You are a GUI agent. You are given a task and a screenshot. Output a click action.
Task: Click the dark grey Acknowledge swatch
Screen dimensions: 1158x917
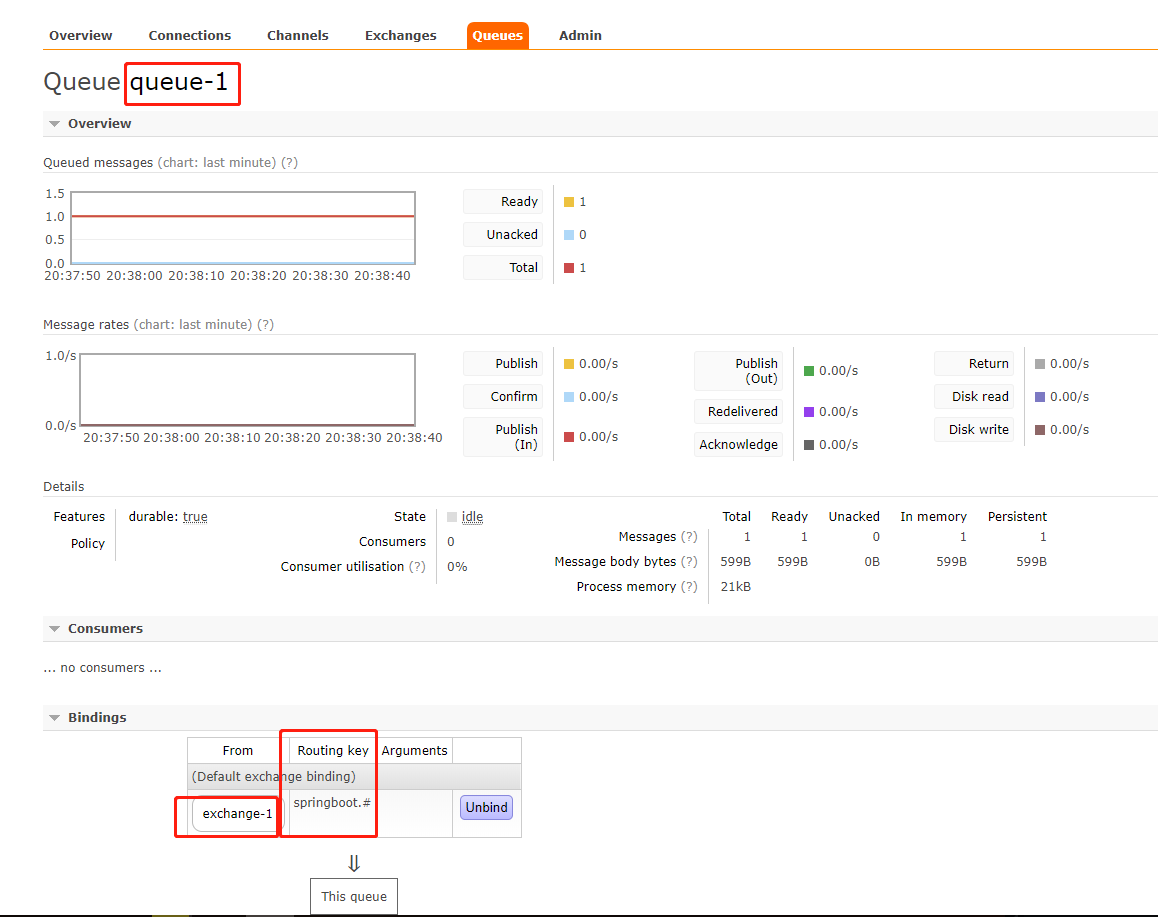(x=809, y=445)
